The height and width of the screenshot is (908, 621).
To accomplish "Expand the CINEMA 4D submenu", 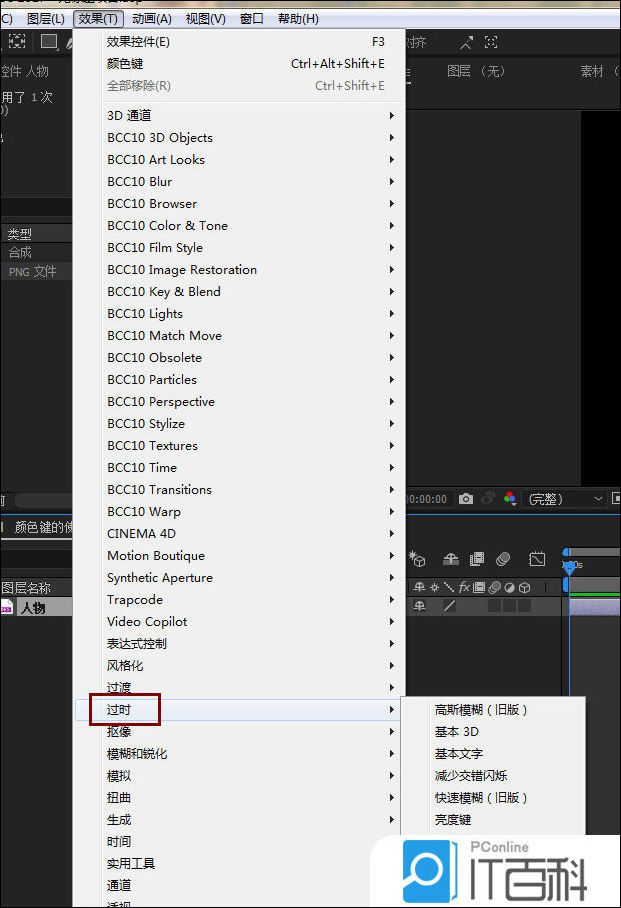I will 240,533.
